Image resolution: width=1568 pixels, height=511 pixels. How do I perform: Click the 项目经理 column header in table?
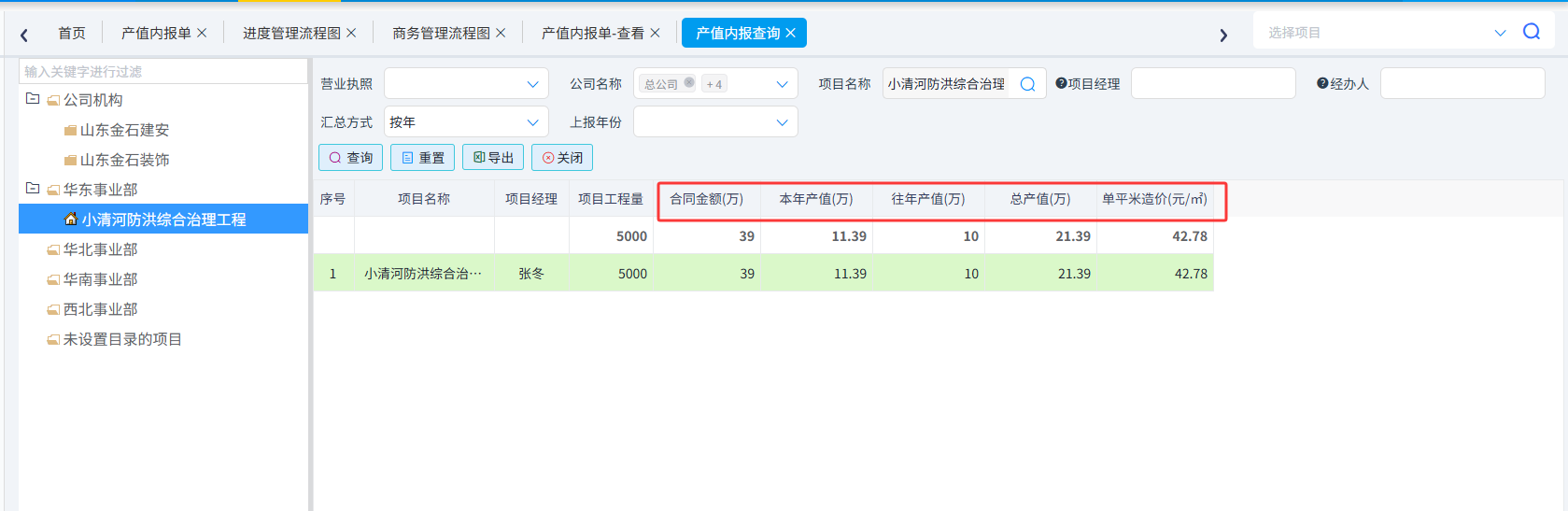click(531, 199)
